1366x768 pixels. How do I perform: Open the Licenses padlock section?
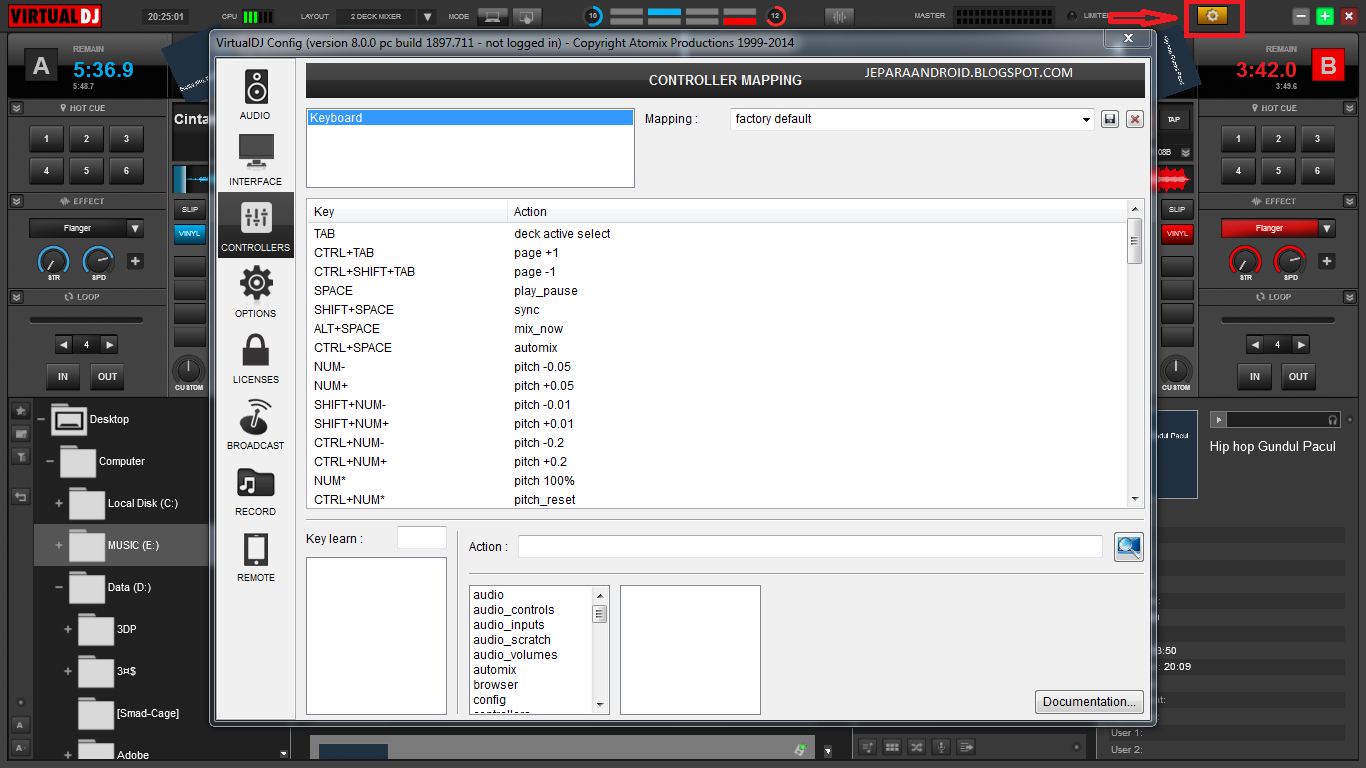[256, 358]
